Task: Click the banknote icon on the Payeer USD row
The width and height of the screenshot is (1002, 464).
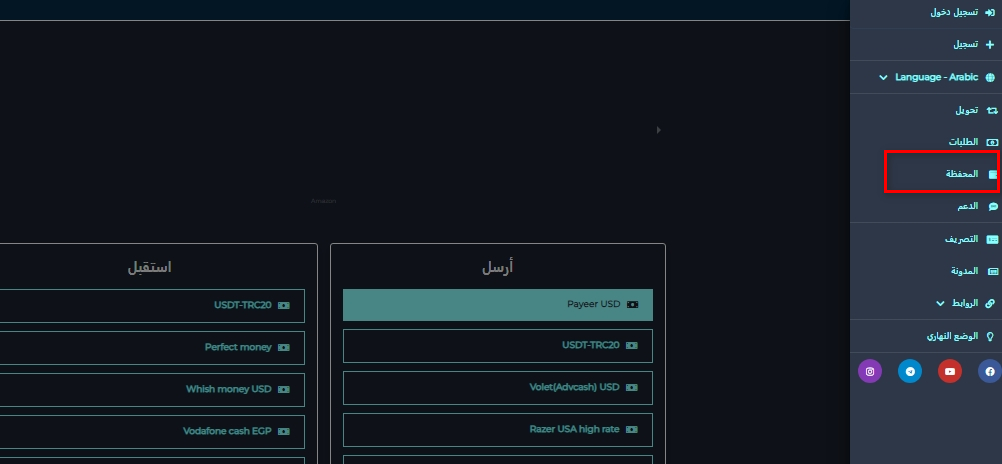Action: (x=632, y=305)
